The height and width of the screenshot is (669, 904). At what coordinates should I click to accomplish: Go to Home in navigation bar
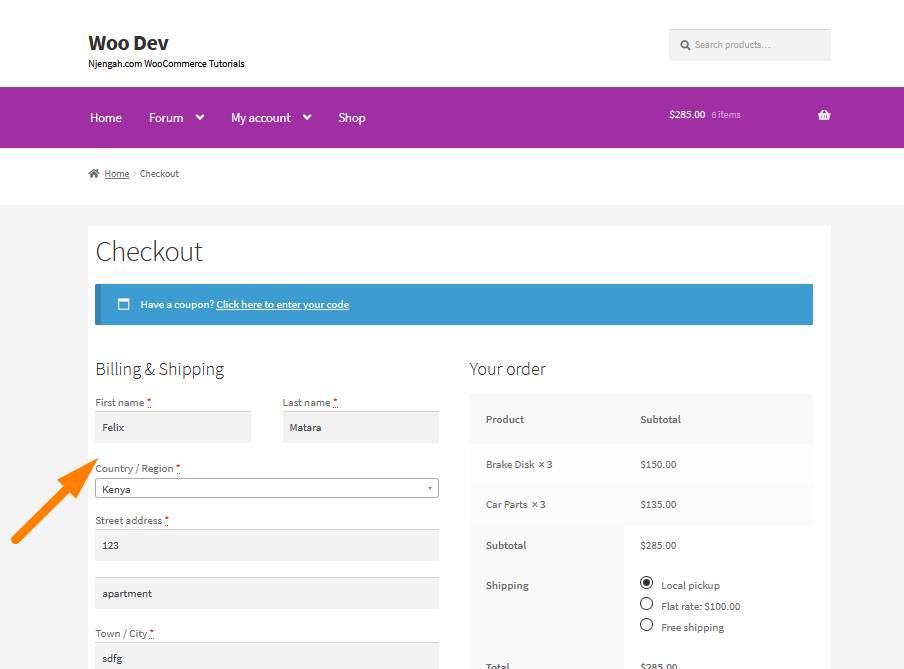pyautogui.click(x=106, y=118)
